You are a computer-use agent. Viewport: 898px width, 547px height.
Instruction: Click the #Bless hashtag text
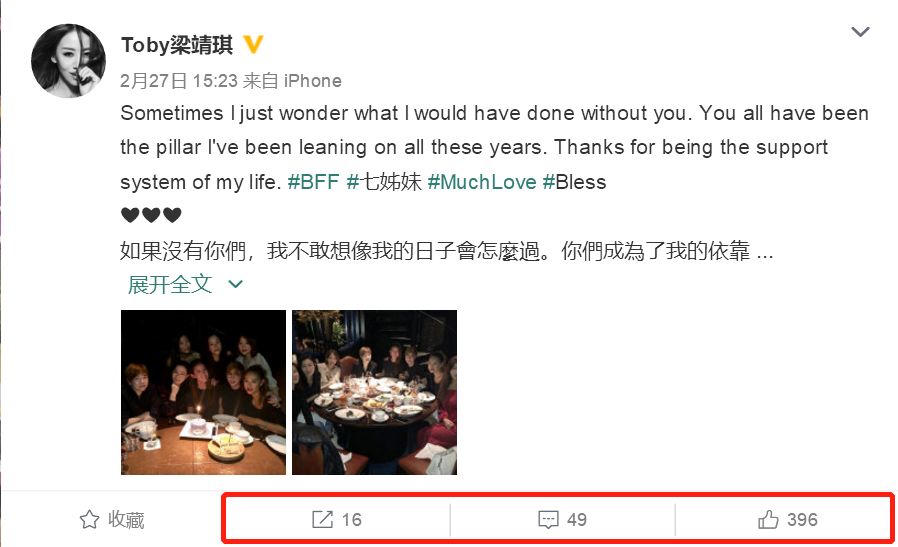(x=574, y=182)
